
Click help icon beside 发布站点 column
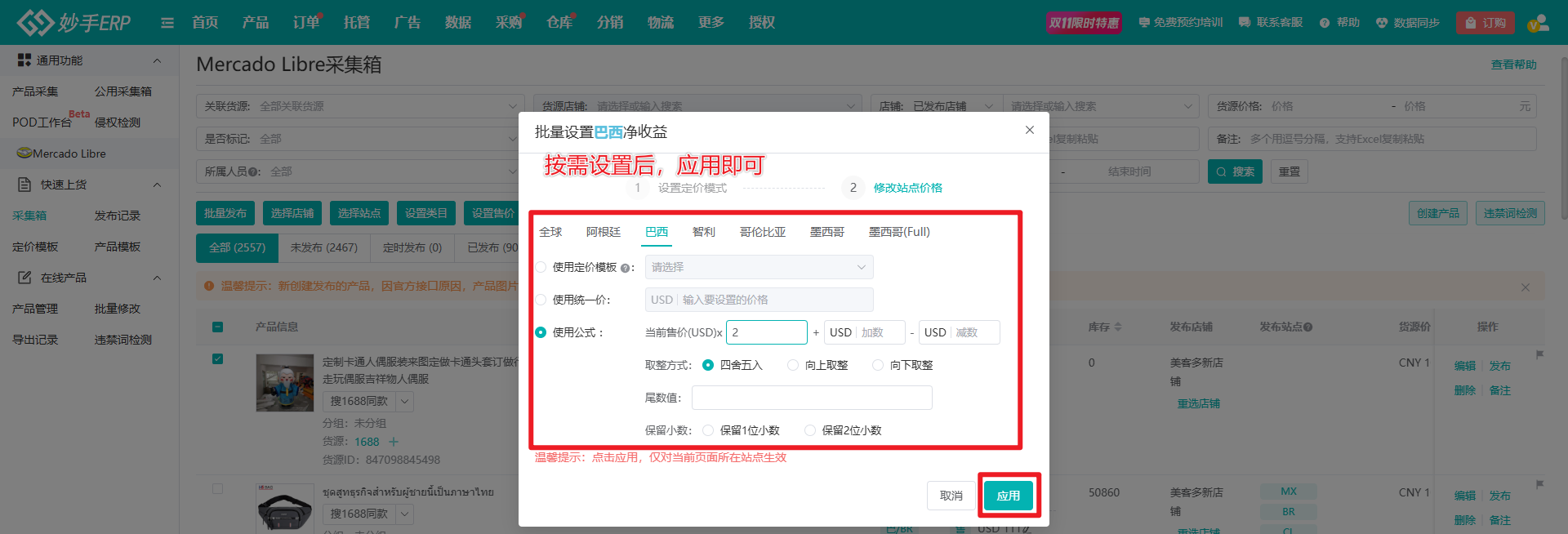pos(1307,327)
